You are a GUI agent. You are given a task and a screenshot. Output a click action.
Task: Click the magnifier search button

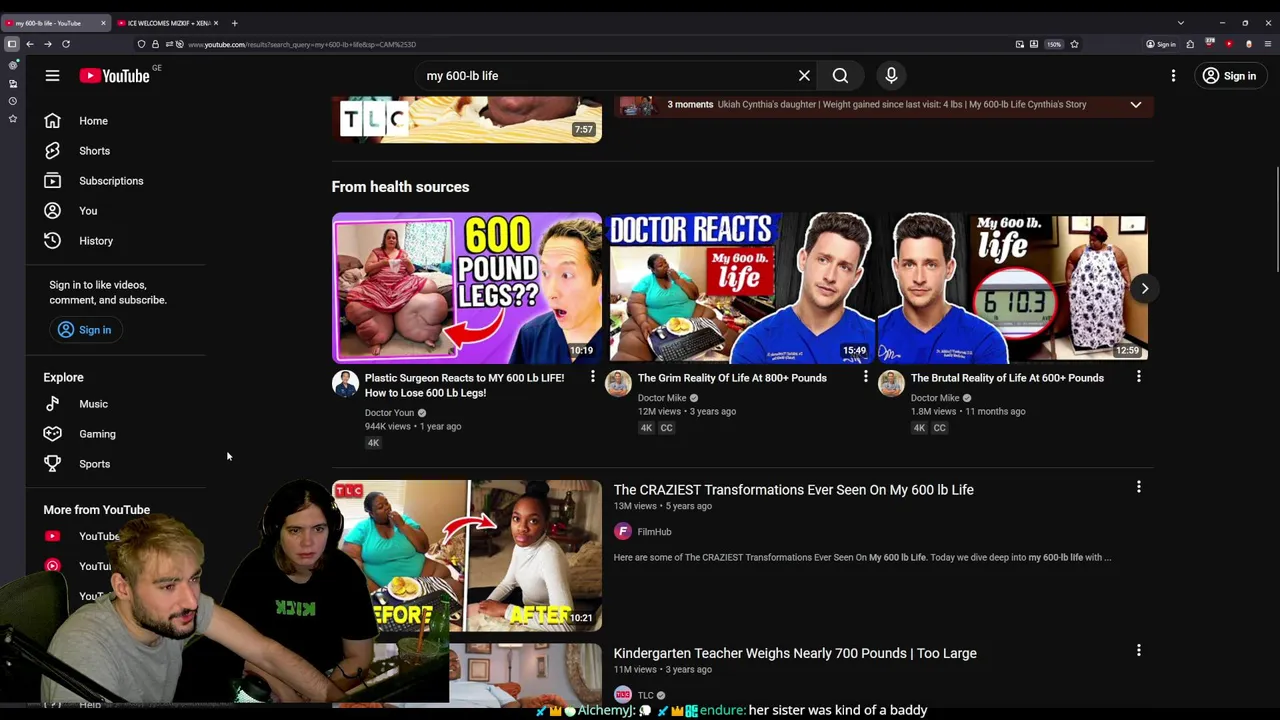click(x=840, y=76)
